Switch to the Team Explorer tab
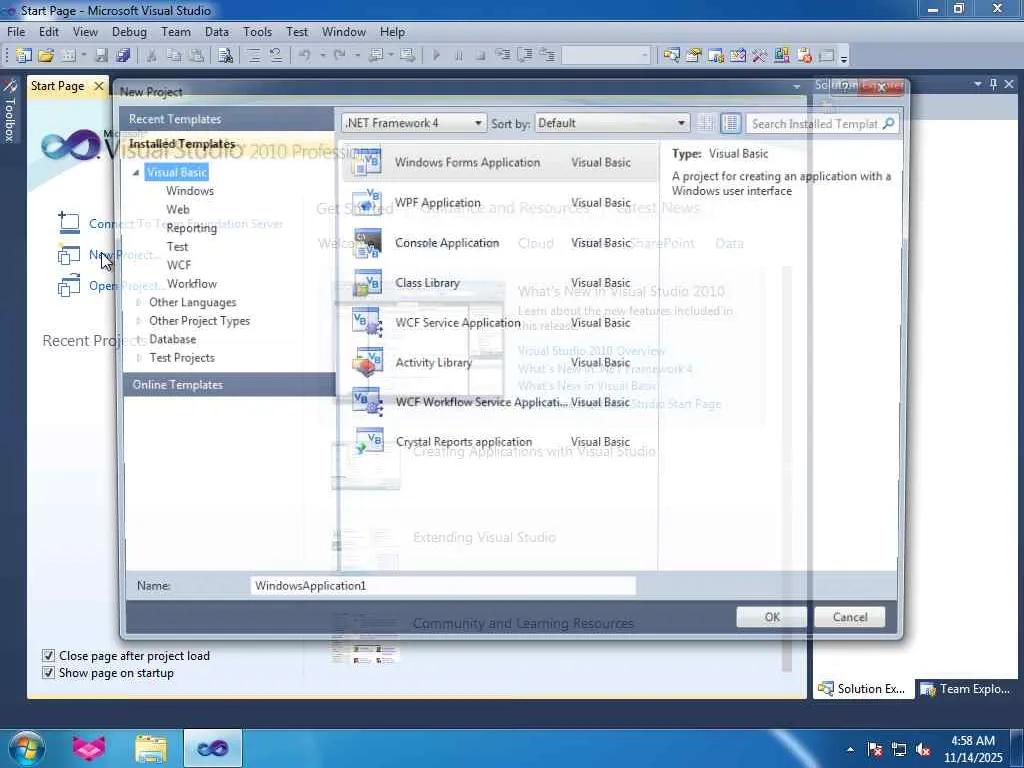This screenshot has height=768, width=1024. [965, 688]
